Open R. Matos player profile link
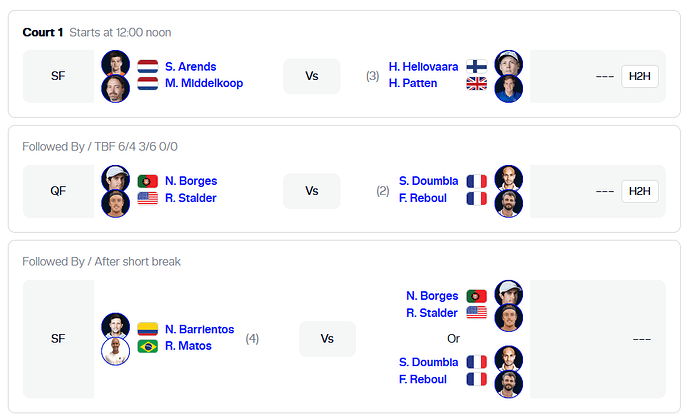The width and height of the screenshot is (690, 418). (x=188, y=346)
